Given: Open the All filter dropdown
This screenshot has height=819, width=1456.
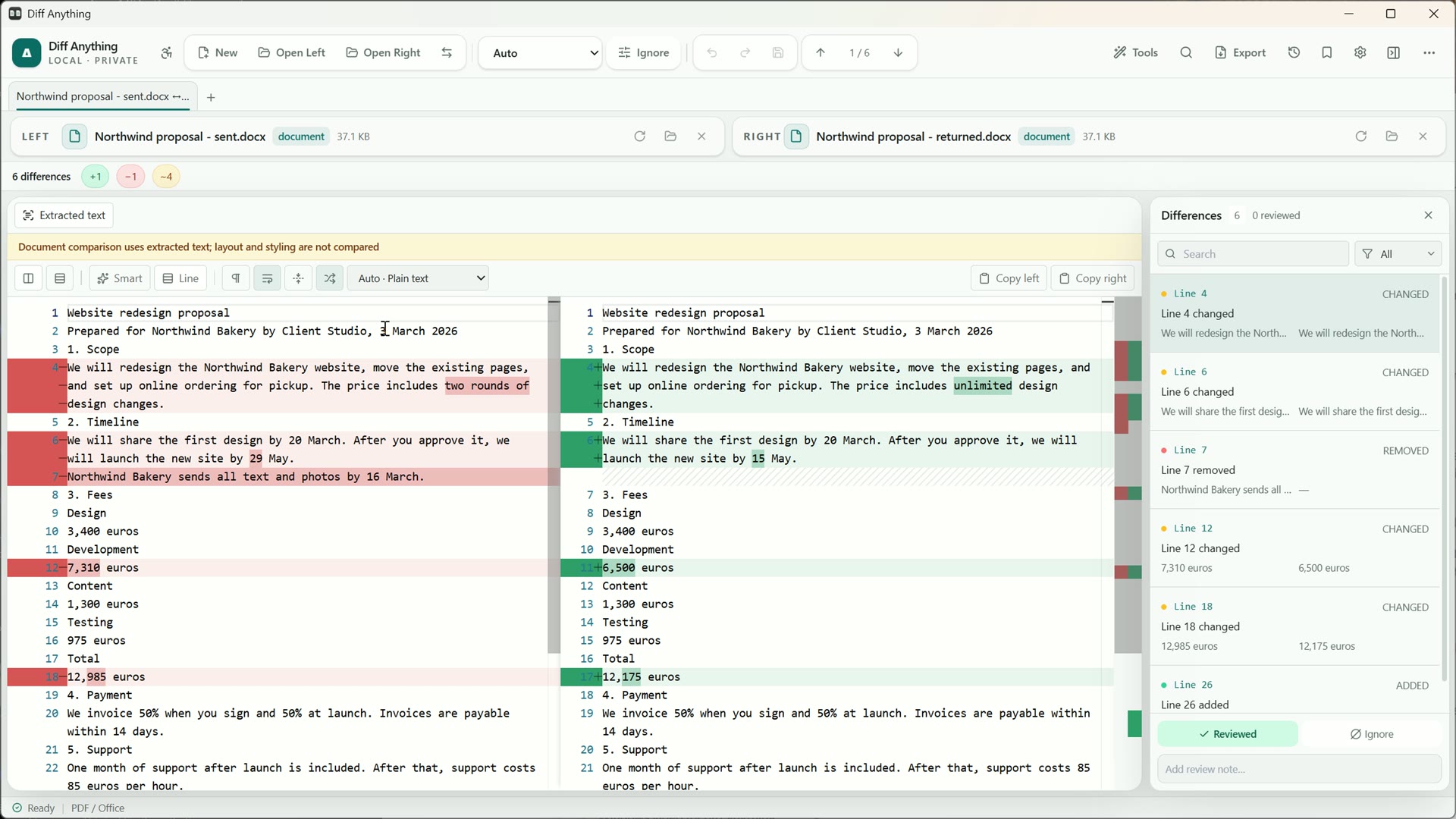Looking at the screenshot, I should coord(1398,254).
